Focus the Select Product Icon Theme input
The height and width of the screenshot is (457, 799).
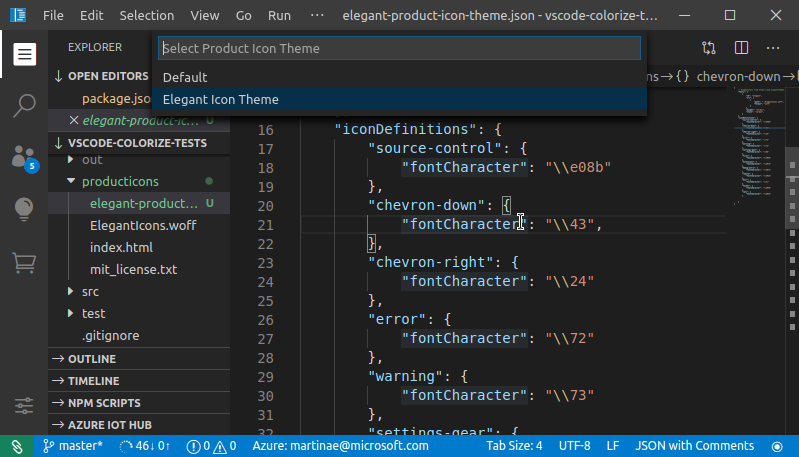[x=398, y=48]
